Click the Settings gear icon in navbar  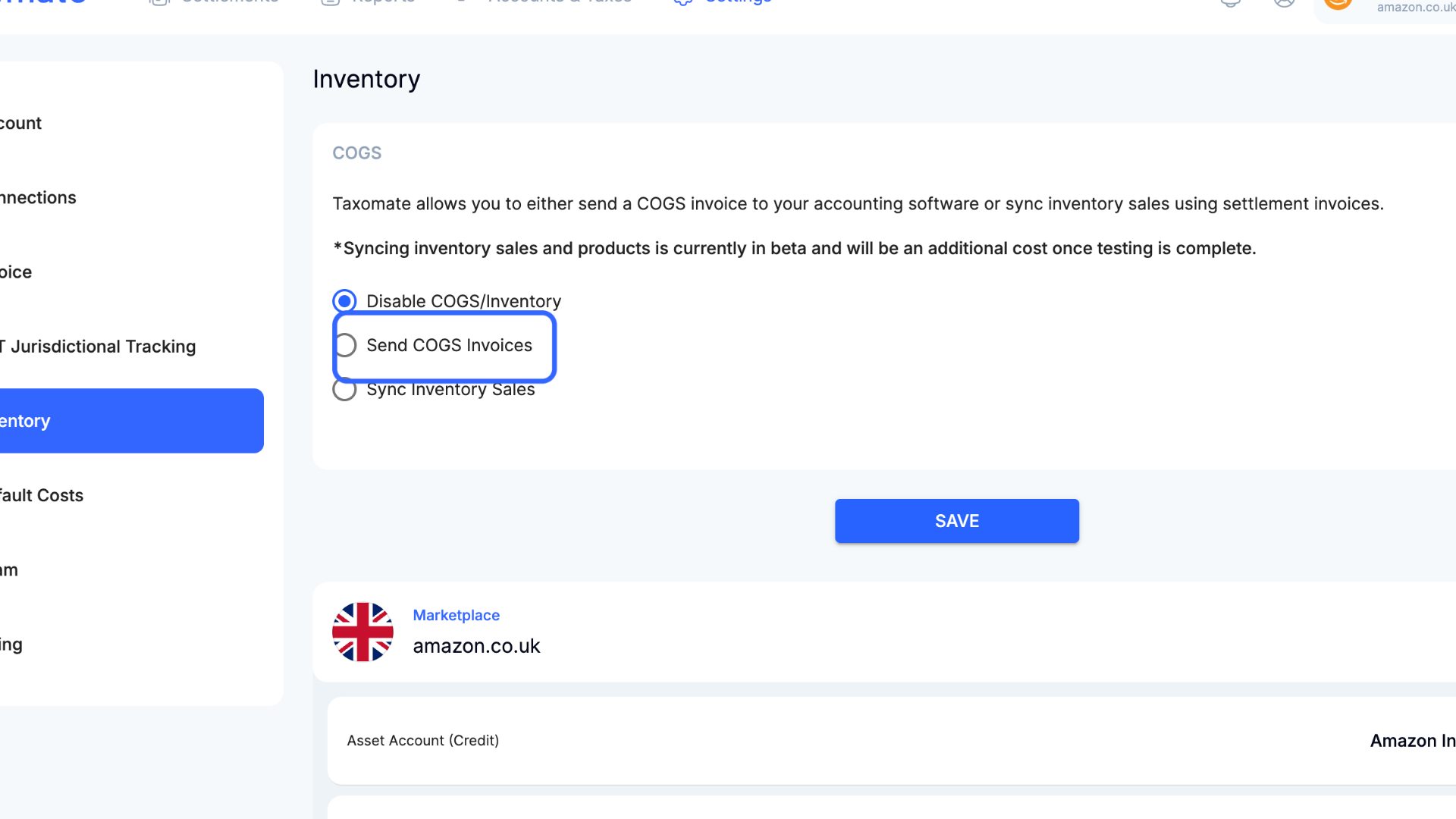(683, 2)
